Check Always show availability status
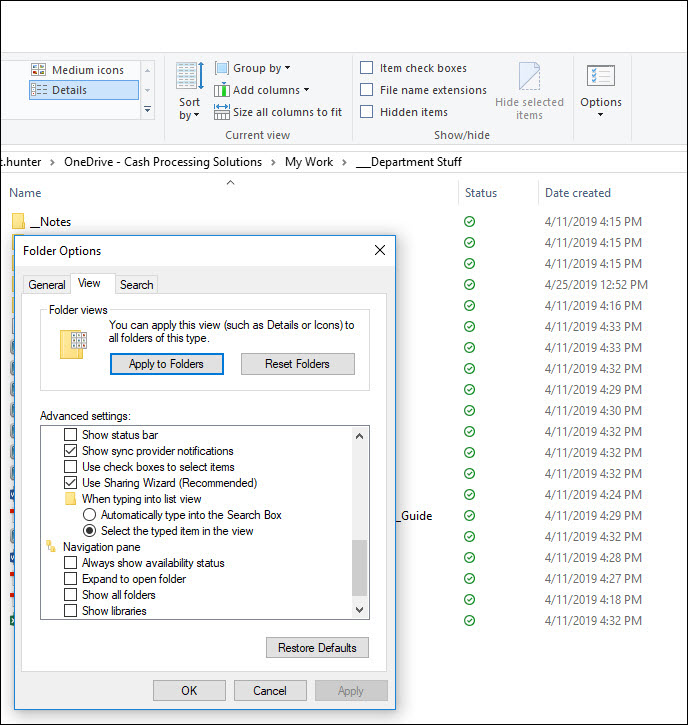Viewport: 688px width, 725px height. [70, 563]
